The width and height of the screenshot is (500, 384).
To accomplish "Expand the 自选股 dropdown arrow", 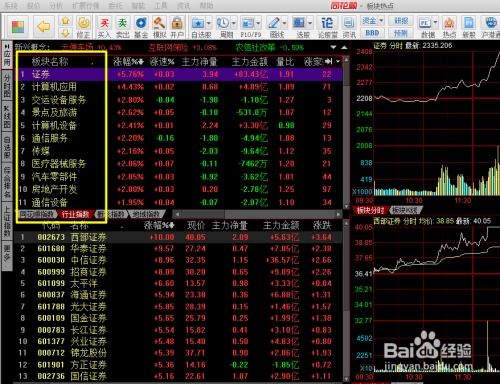I will pos(209,23).
